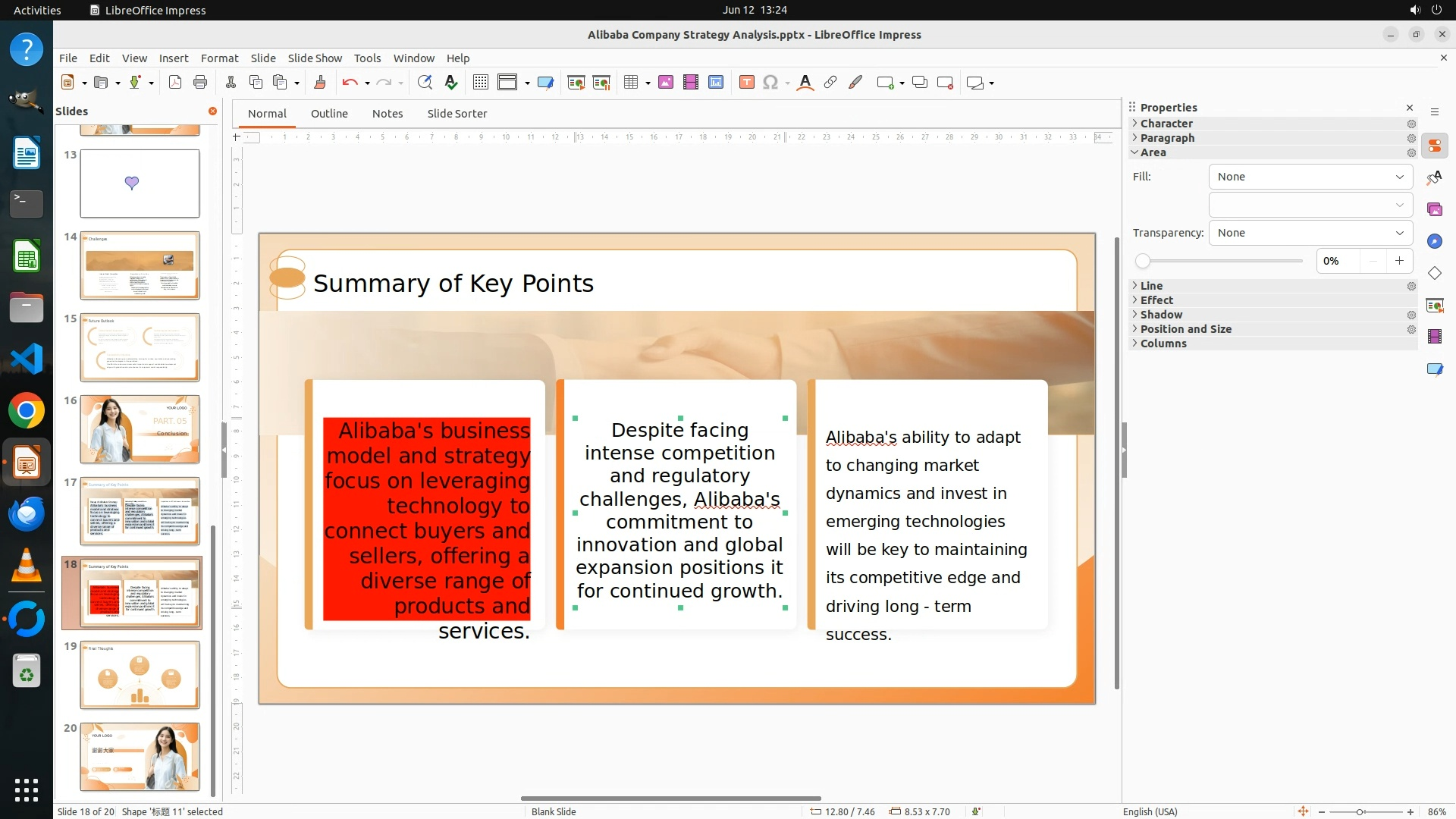Switch to Slide Sorter tab
1456x819 pixels.
[457, 114]
